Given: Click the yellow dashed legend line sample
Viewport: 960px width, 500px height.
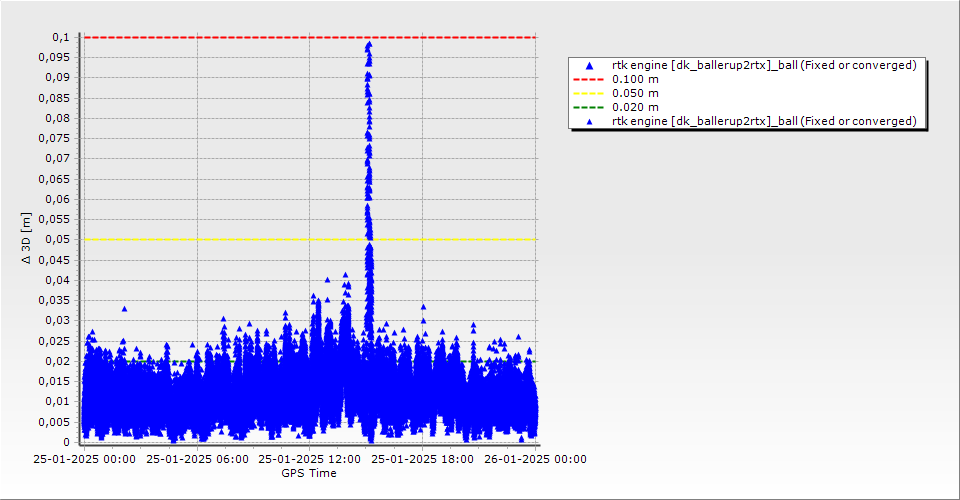Looking at the screenshot, I should point(588,94).
